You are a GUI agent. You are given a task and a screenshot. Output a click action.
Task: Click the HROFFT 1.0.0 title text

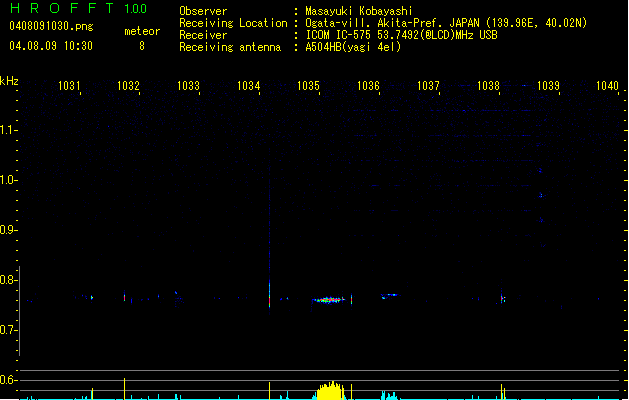tap(79, 8)
